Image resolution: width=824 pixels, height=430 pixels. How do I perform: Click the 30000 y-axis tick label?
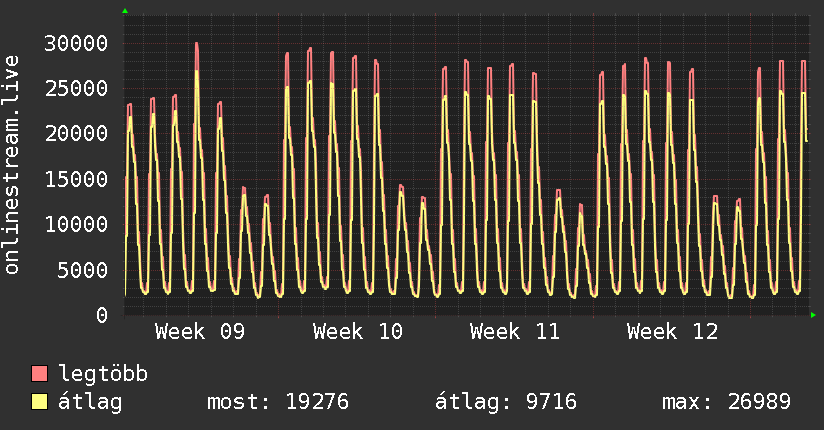[x=76, y=43]
